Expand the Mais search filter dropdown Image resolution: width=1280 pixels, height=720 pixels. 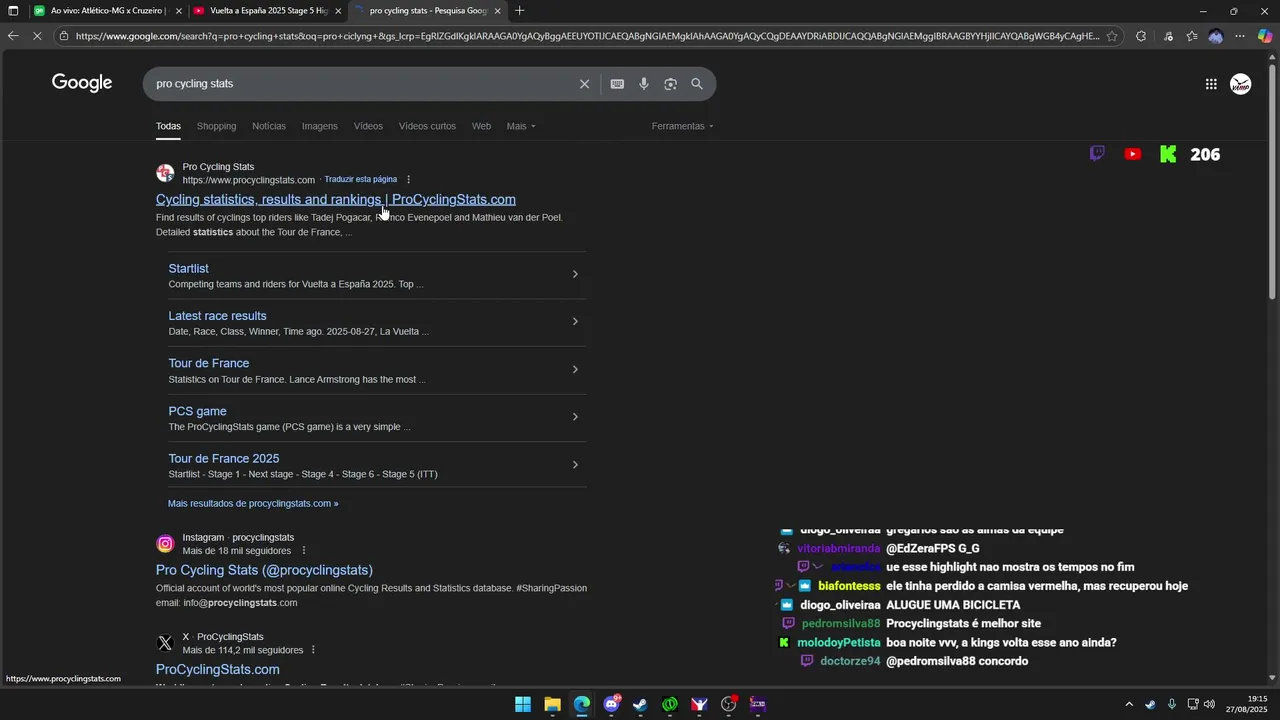click(521, 126)
